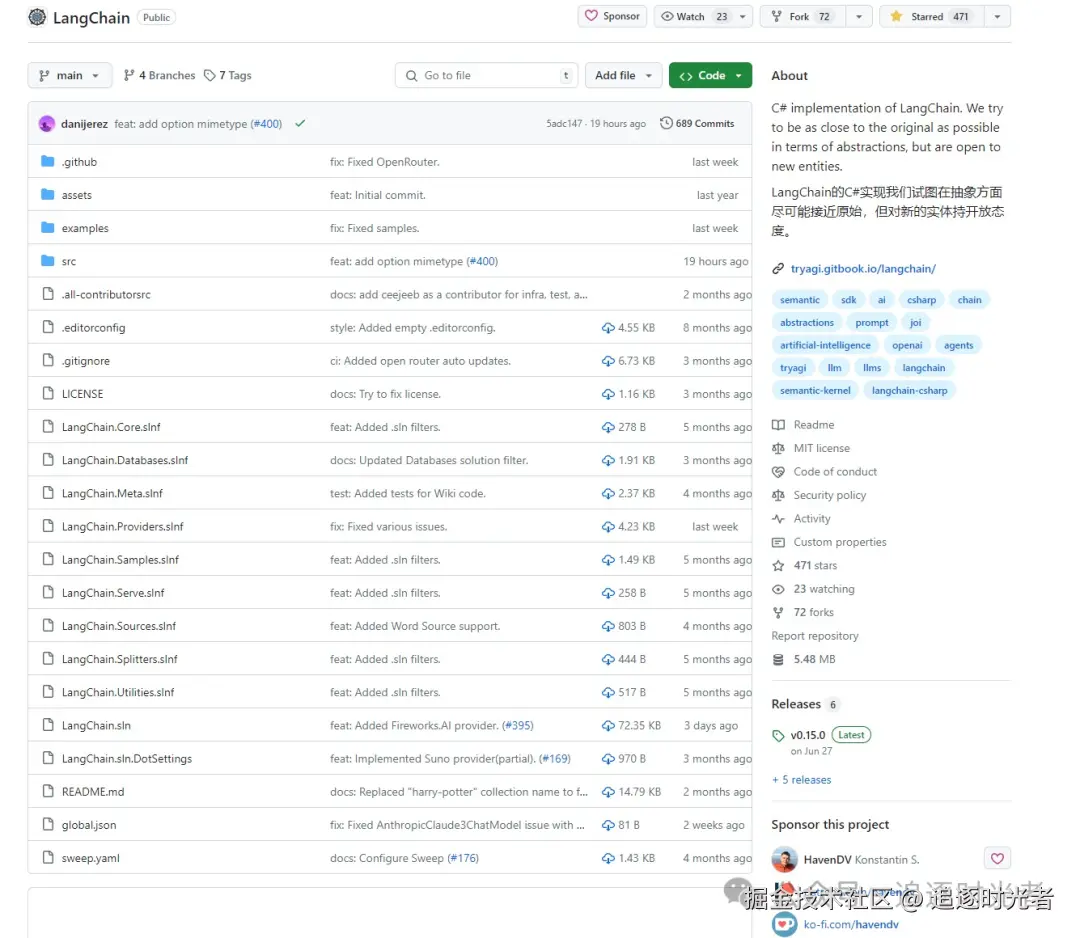Open the #169 Suno provider commit link
This screenshot has width=1080, height=938.
click(x=554, y=758)
